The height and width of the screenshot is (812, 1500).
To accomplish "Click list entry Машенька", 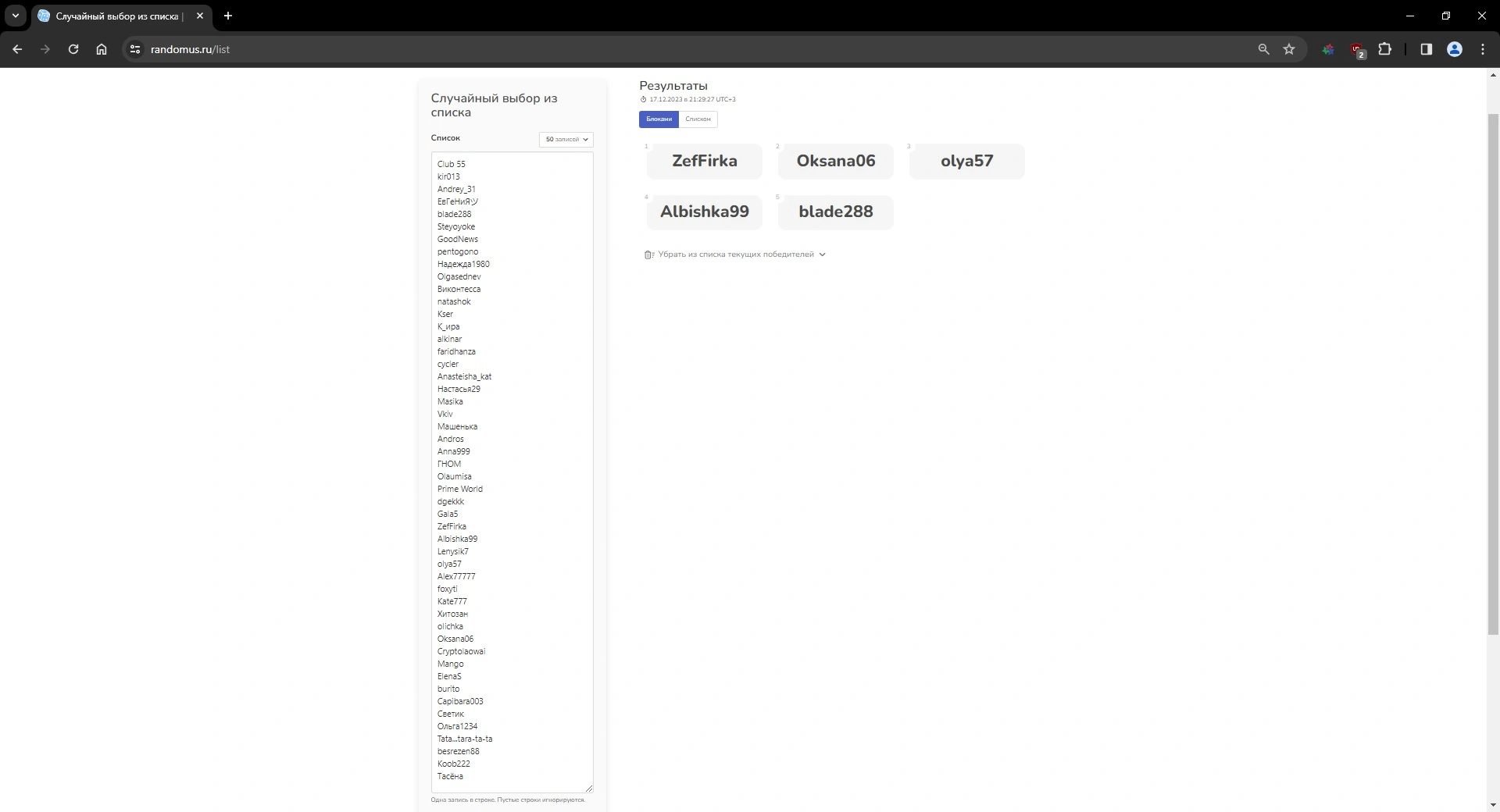I will coord(457,426).
